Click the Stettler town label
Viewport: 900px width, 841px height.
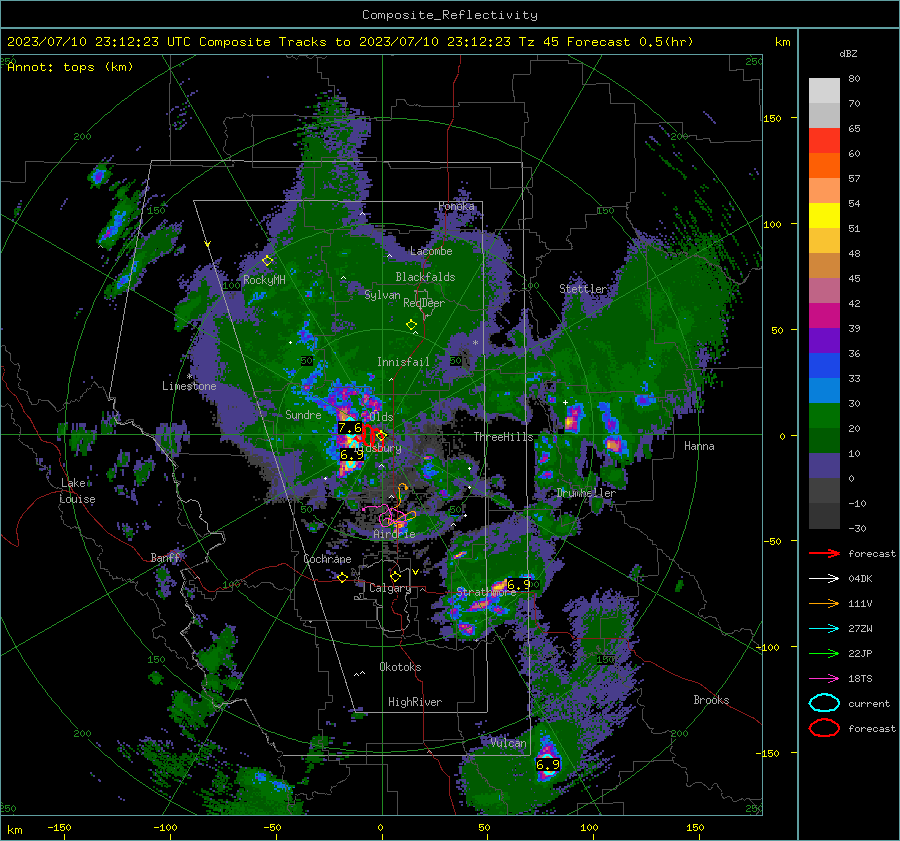click(x=583, y=289)
